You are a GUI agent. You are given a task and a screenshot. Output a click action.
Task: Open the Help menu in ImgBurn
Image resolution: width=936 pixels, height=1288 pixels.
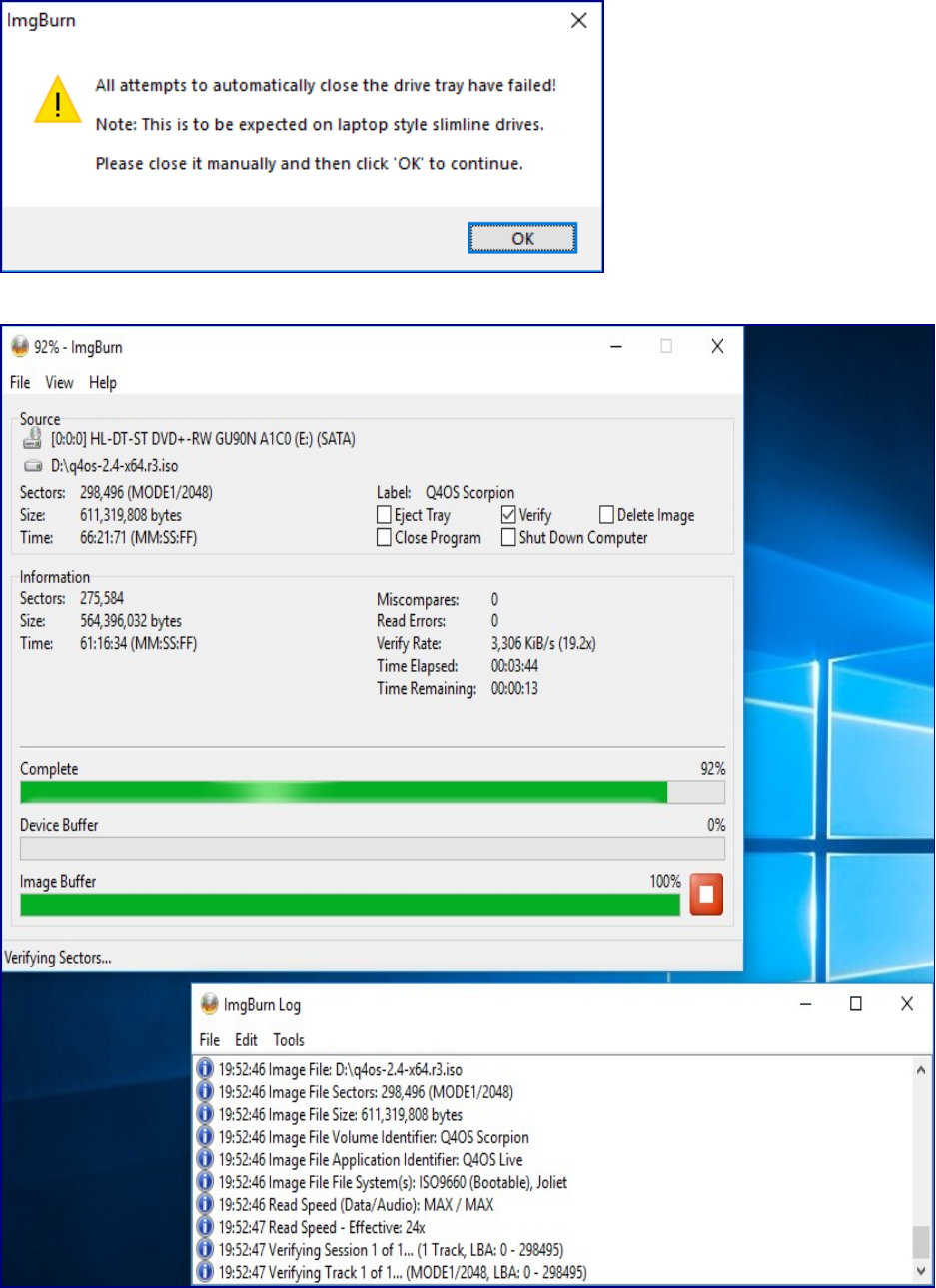[102, 382]
